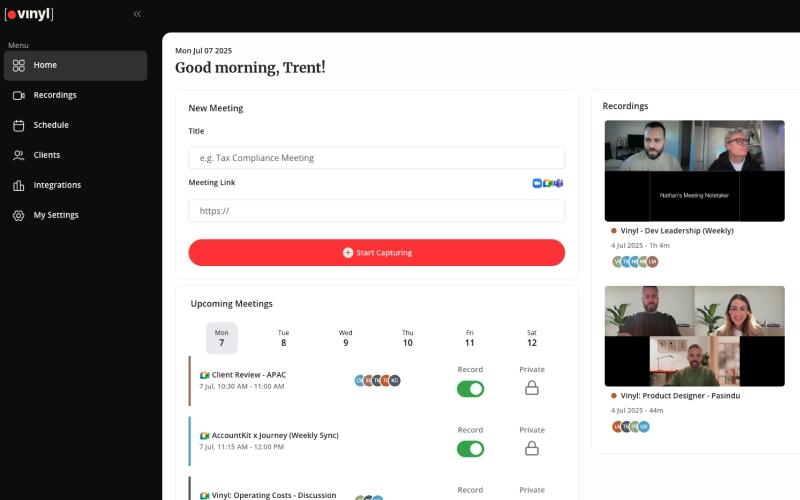Open Vinyl: Product Designer - Pasindu thumbnail
Viewport: 800px width, 500px height.
click(694, 336)
